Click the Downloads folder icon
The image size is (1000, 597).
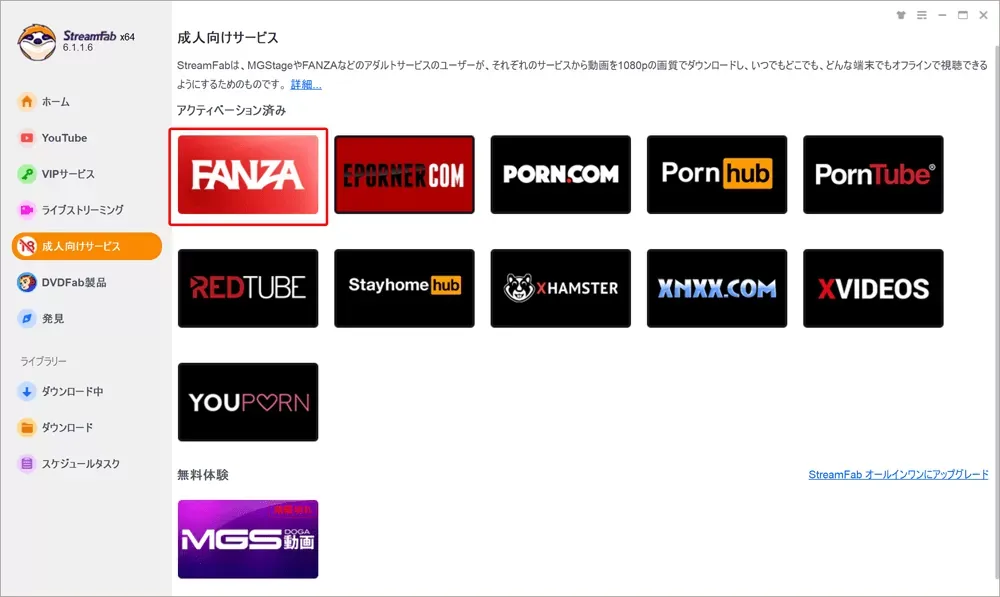27,427
